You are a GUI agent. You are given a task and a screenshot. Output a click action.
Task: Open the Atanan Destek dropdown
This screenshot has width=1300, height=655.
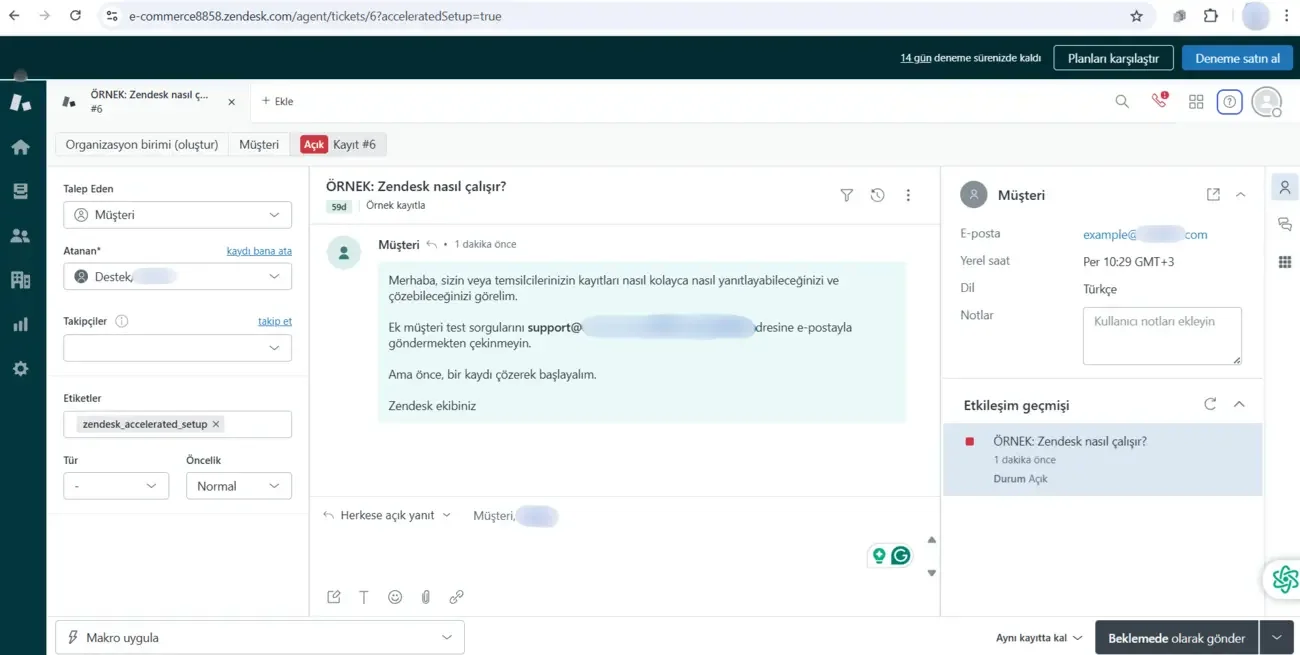pos(178,277)
